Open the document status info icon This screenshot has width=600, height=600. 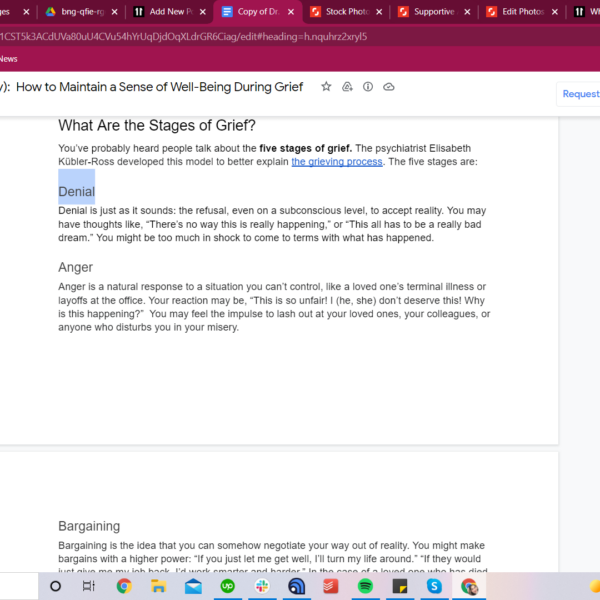pyautogui.click(x=368, y=87)
